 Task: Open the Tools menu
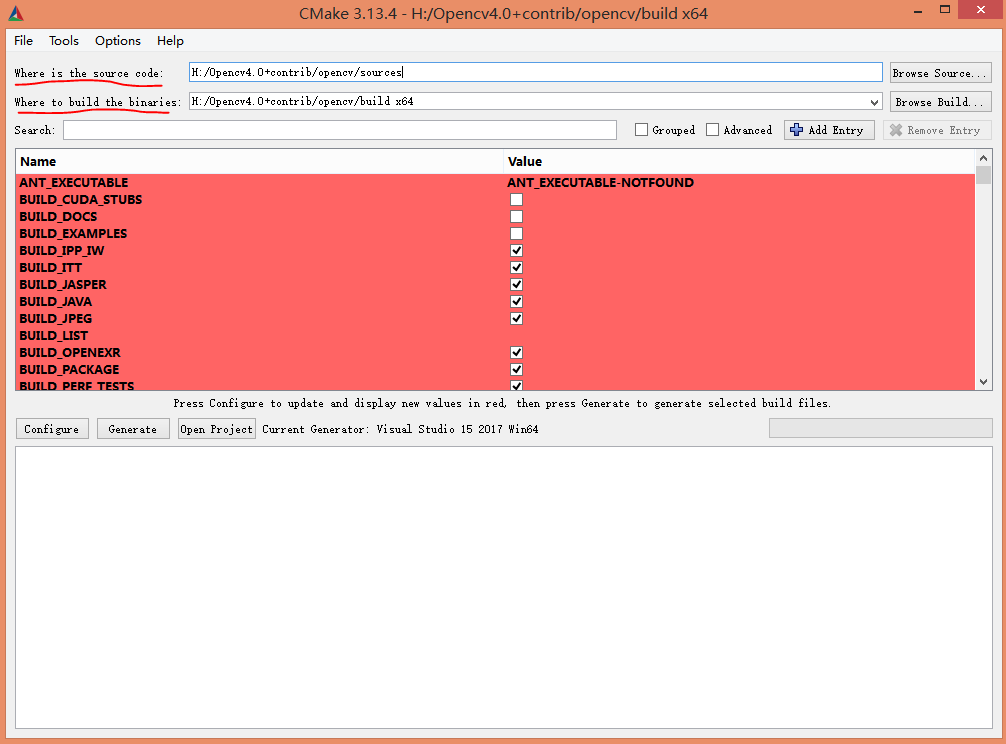pos(64,40)
